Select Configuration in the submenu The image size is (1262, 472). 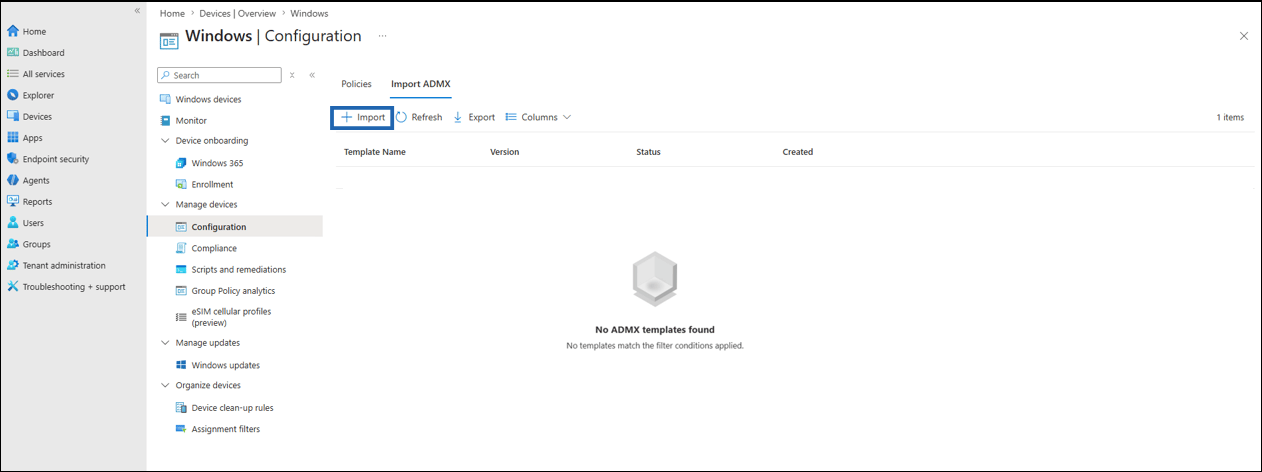click(235, 227)
